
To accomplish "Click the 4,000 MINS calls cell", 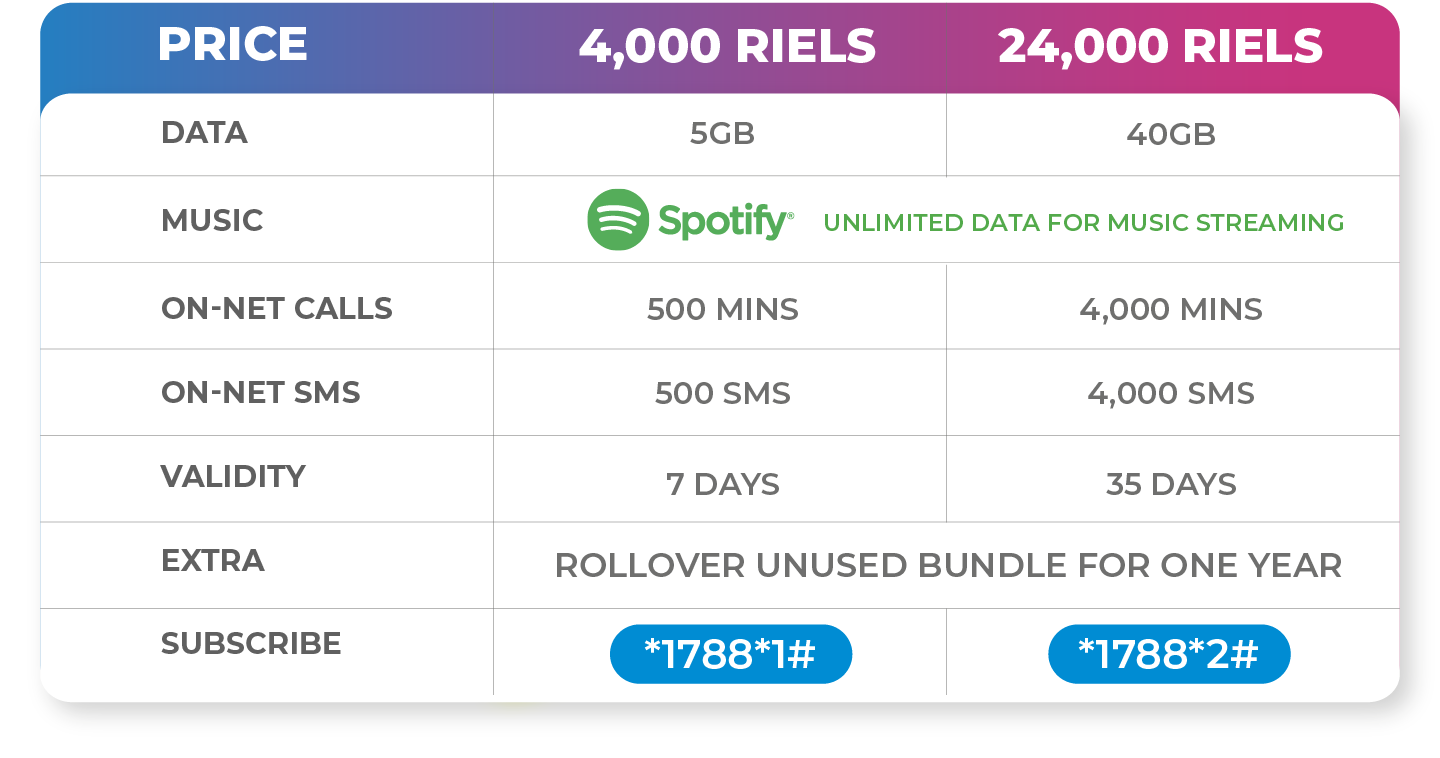I will [1171, 309].
